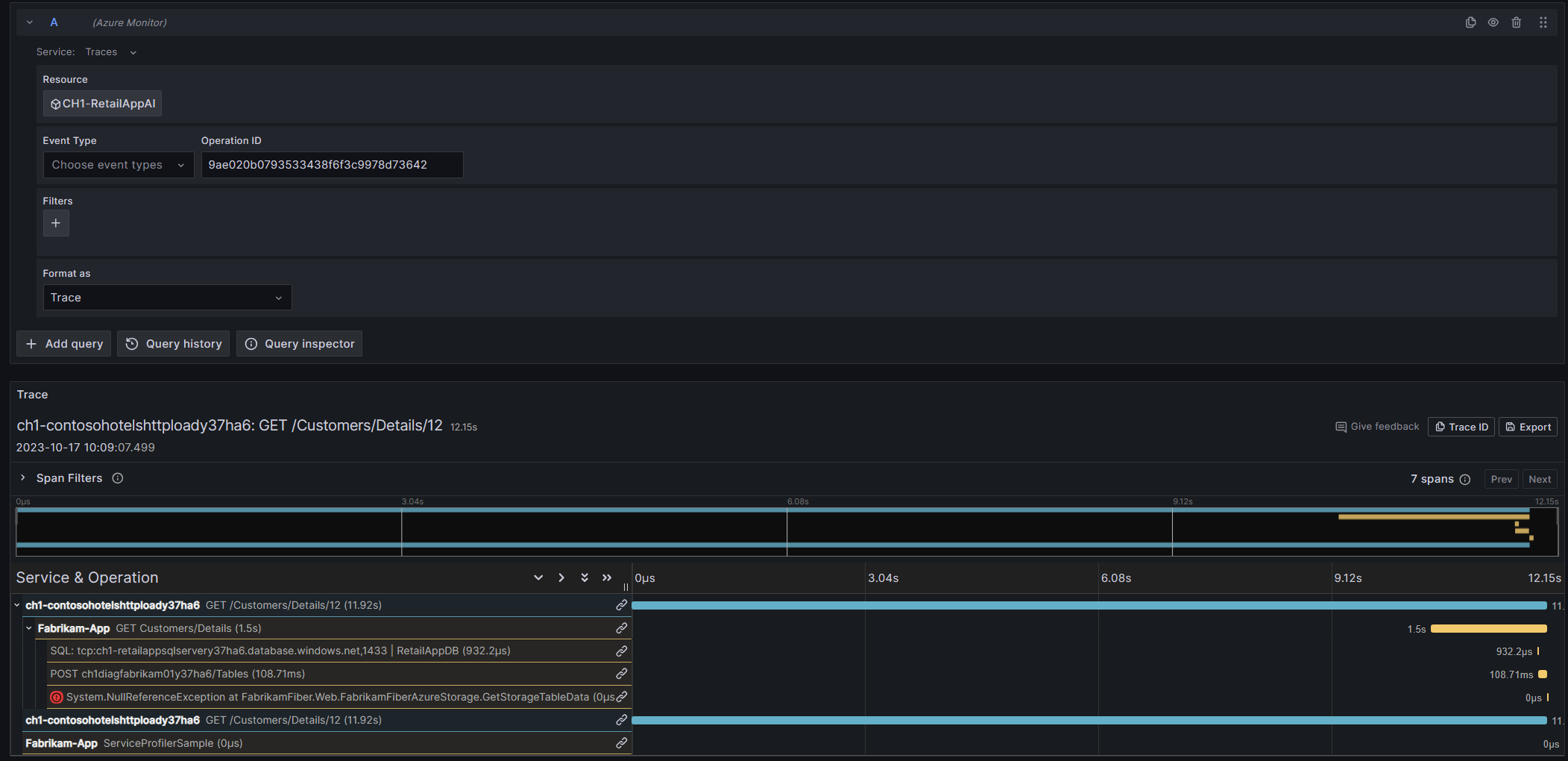Click the Span Filters info icon
The height and width of the screenshot is (761, 1568).
[118, 478]
